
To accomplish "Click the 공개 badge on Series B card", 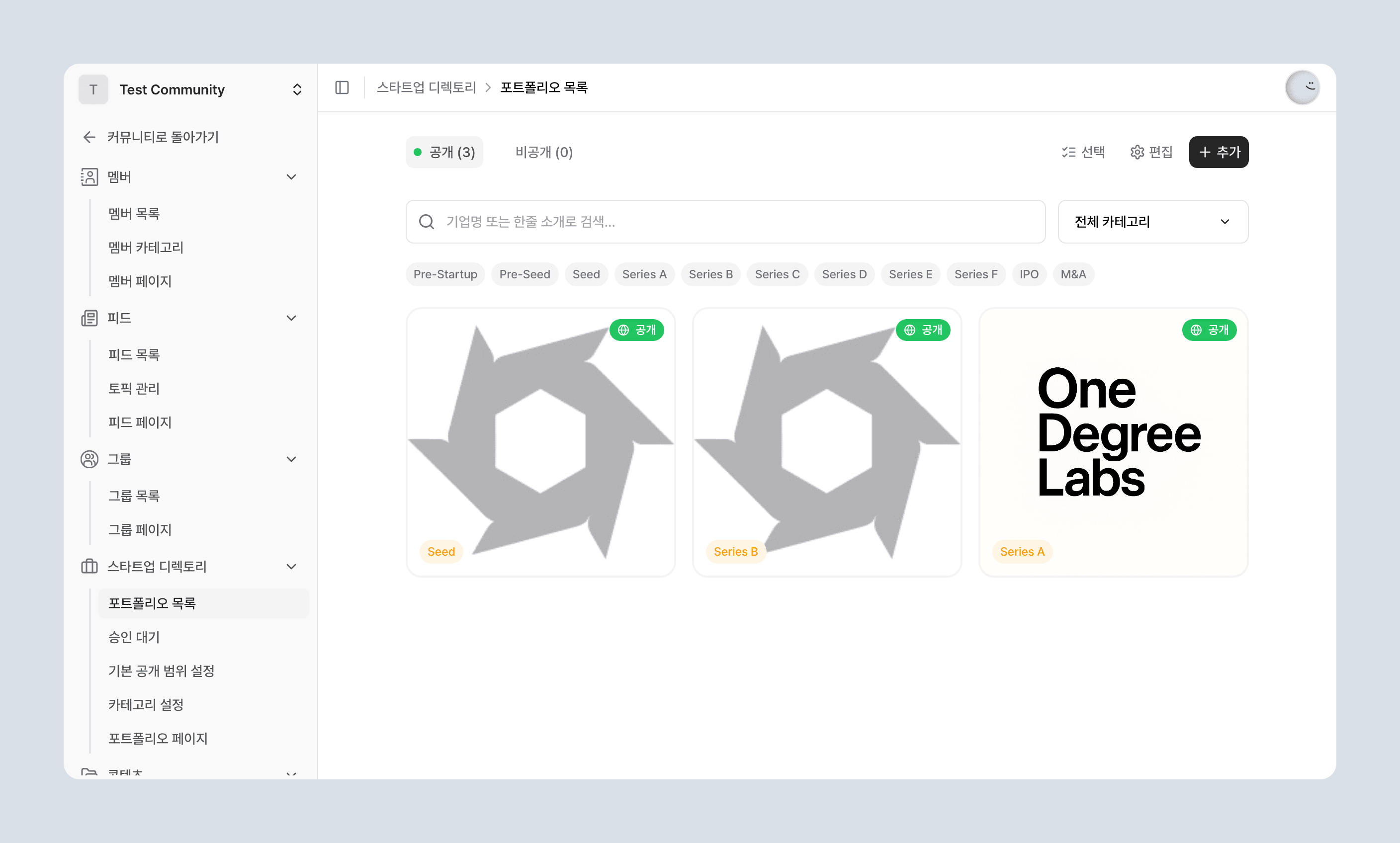I will (923, 330).
